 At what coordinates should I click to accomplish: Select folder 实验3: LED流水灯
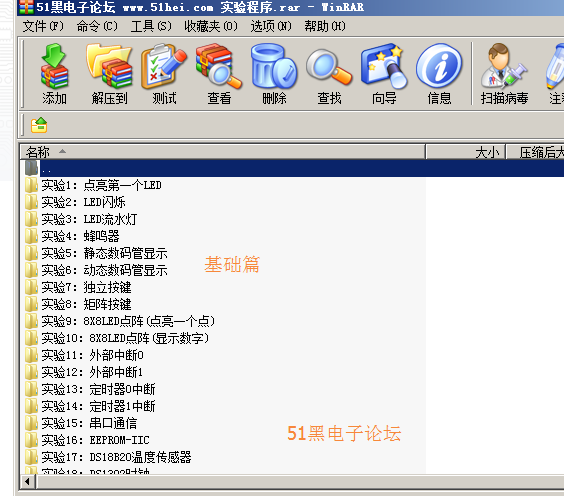tap(81, 219)
